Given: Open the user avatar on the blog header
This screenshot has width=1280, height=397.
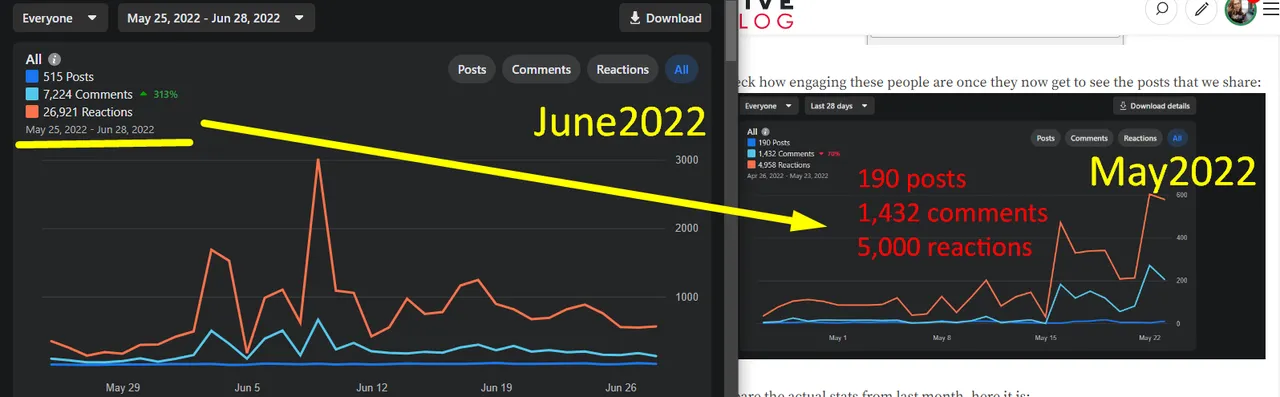Looking at the screenshot, I should coord(1240,10).
